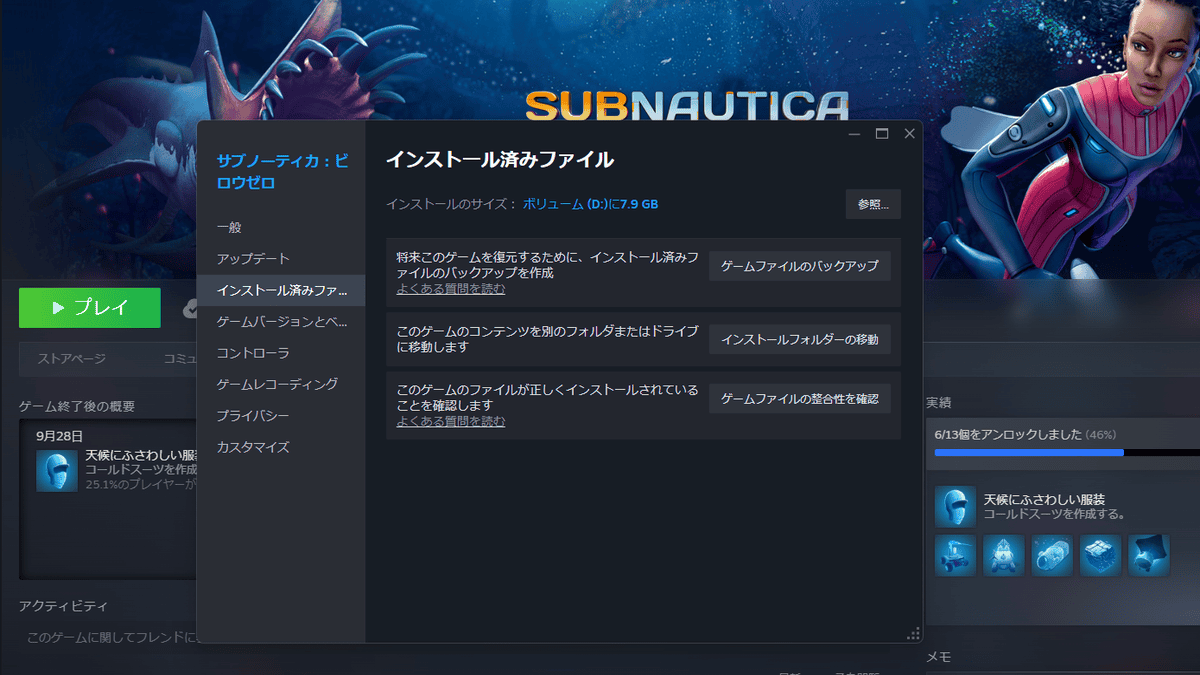The height and width of the screenshot is (675, 1200).
Task: Click インストールフォルダーの移動 button
Action: pyautogui.click(x=800, y=339)
